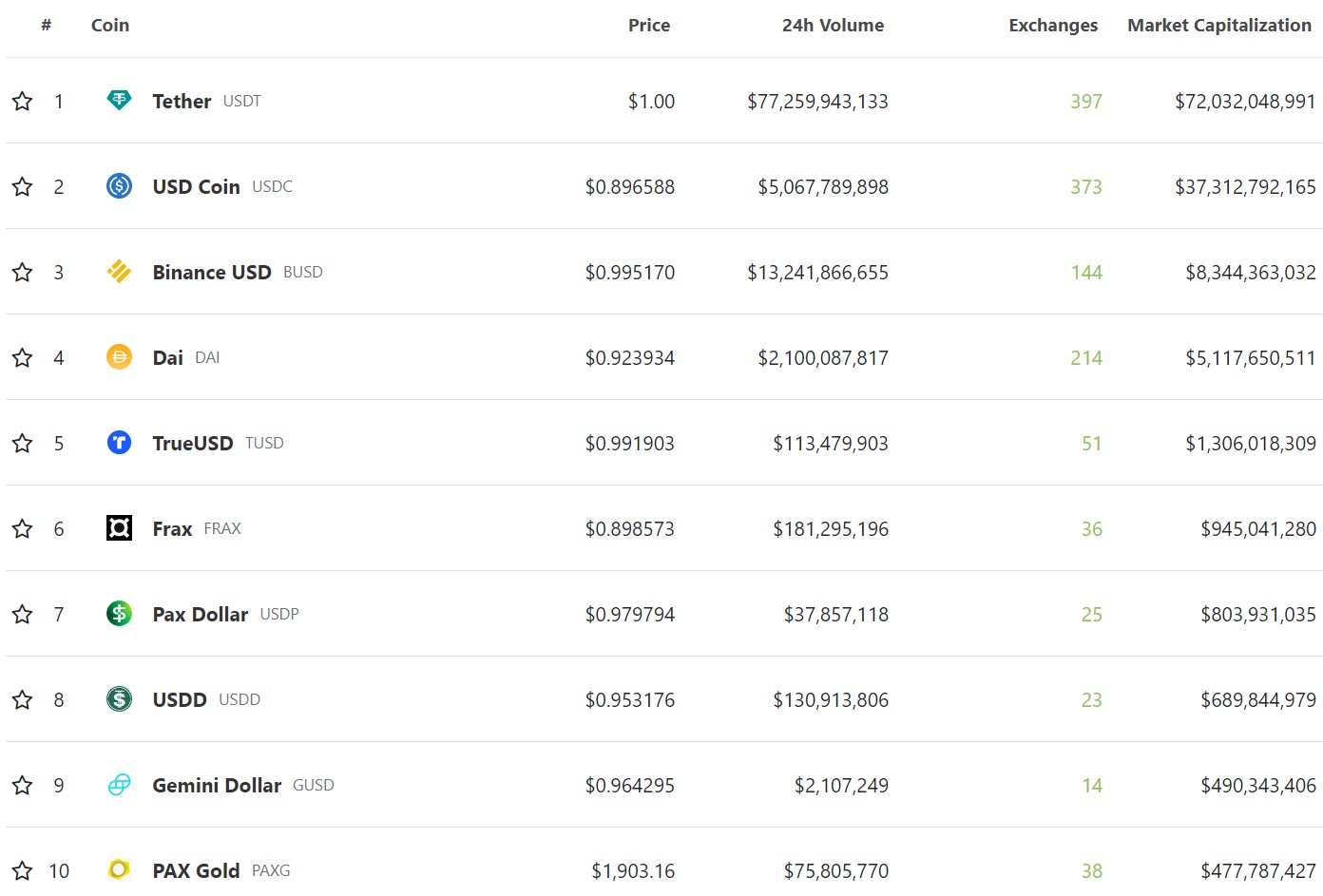The width and height of the screenshot is (1323, 896).
Task: Click the PAX Gold coin icon
Action: (118, 869)
